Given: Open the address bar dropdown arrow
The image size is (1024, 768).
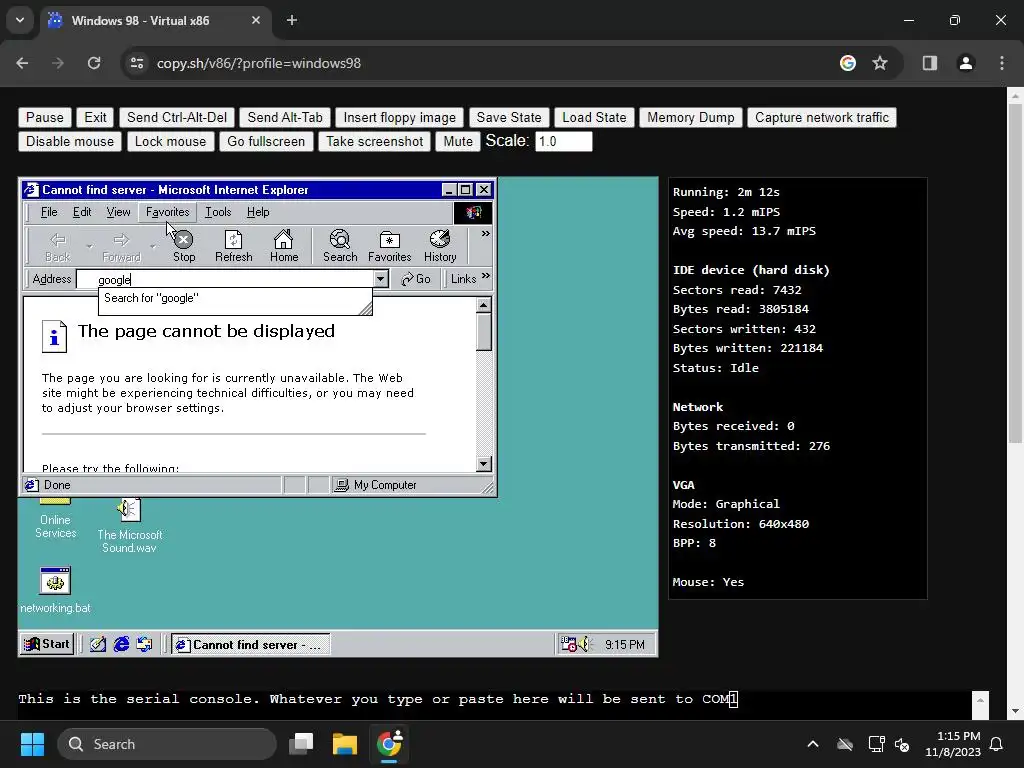Looking at the screenshot, I should (381, 280).
